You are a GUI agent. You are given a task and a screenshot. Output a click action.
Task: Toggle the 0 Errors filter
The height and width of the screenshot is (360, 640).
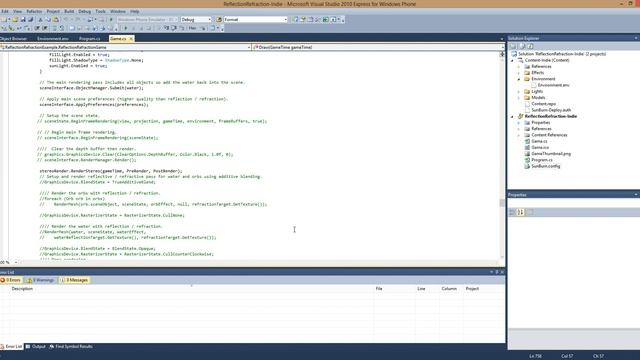click(x=11, y=280)
